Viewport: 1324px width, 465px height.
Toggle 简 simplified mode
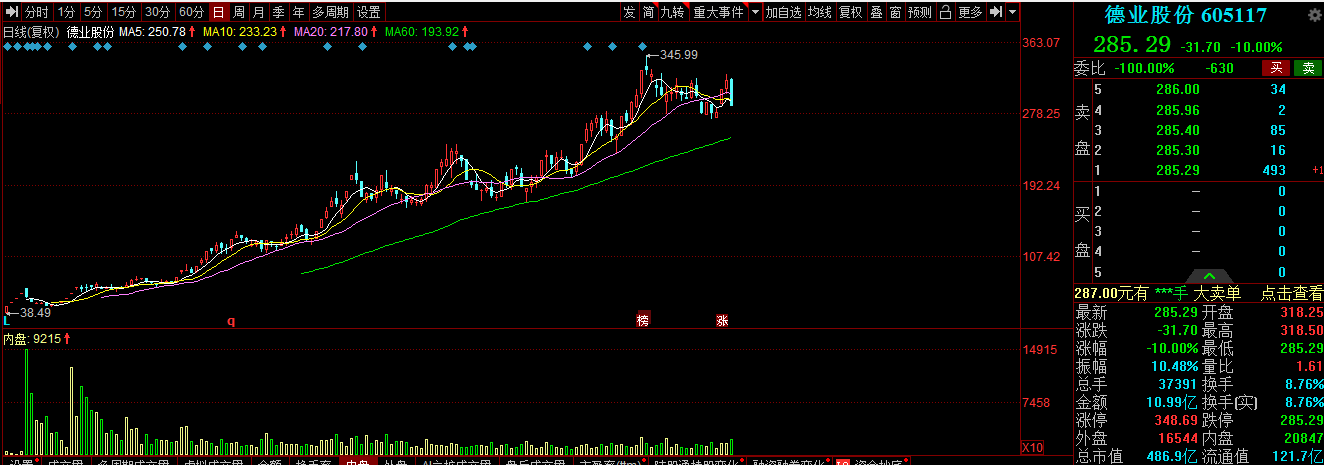coord(649,12)
